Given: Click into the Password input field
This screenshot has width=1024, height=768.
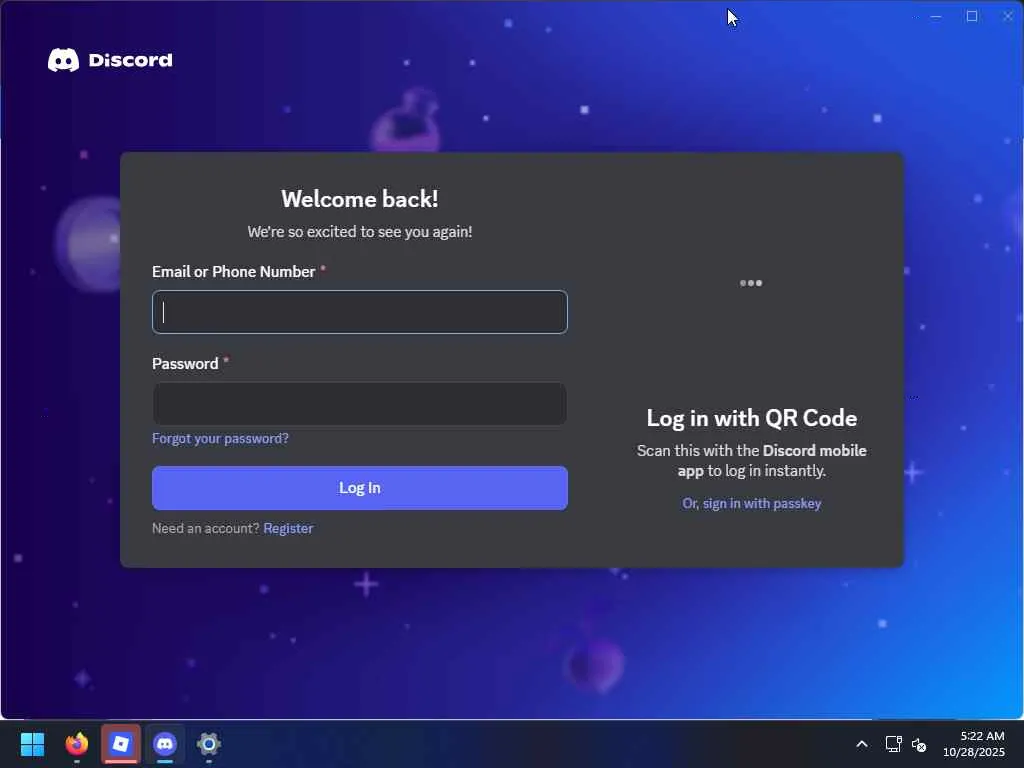Looking at the screenshot, I should tap(360, 404).
